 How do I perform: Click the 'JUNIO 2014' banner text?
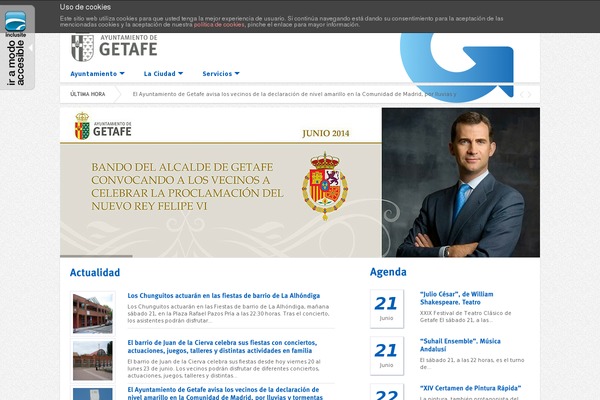326,133
